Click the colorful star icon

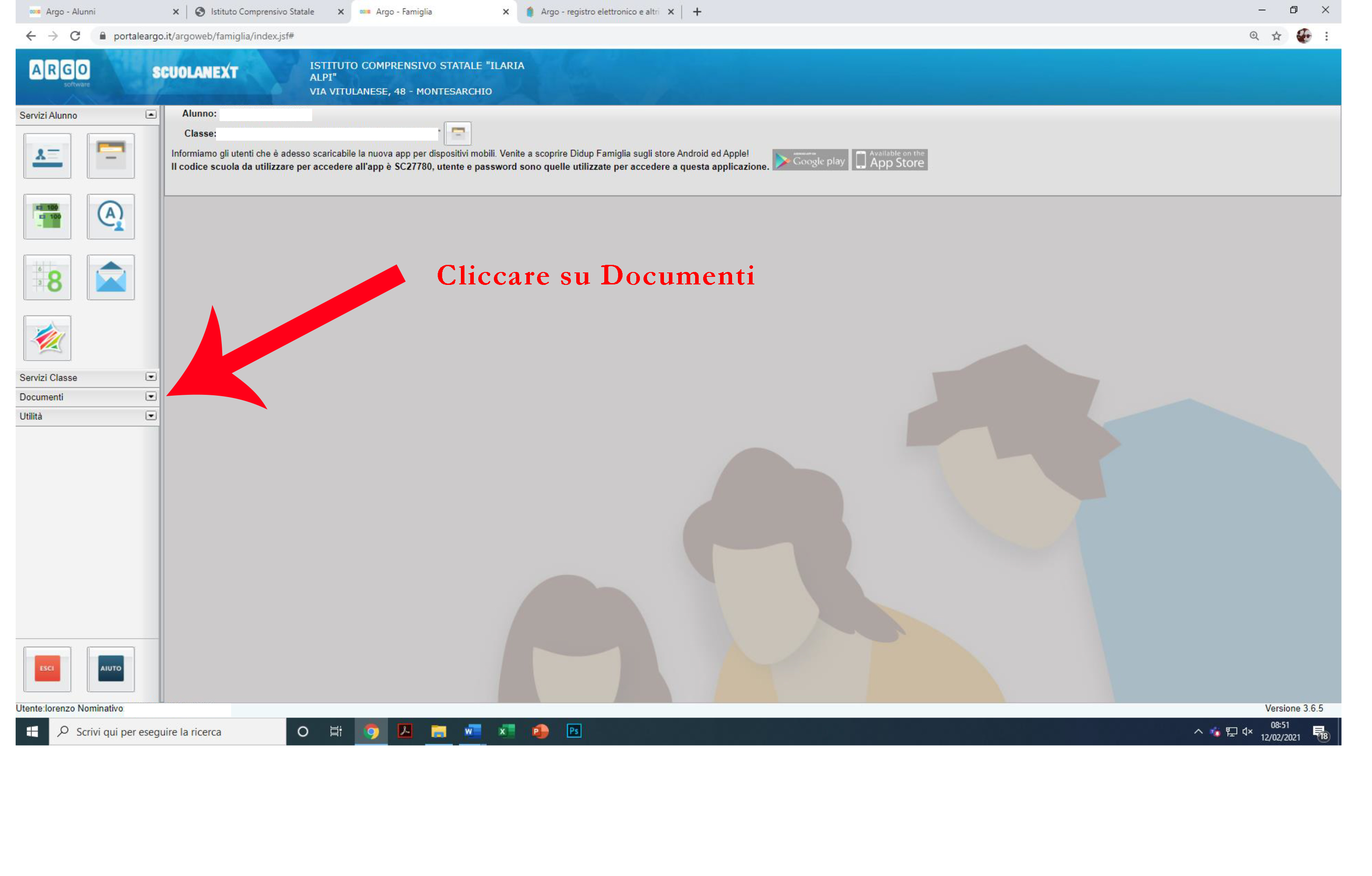[x=47, y=338]
